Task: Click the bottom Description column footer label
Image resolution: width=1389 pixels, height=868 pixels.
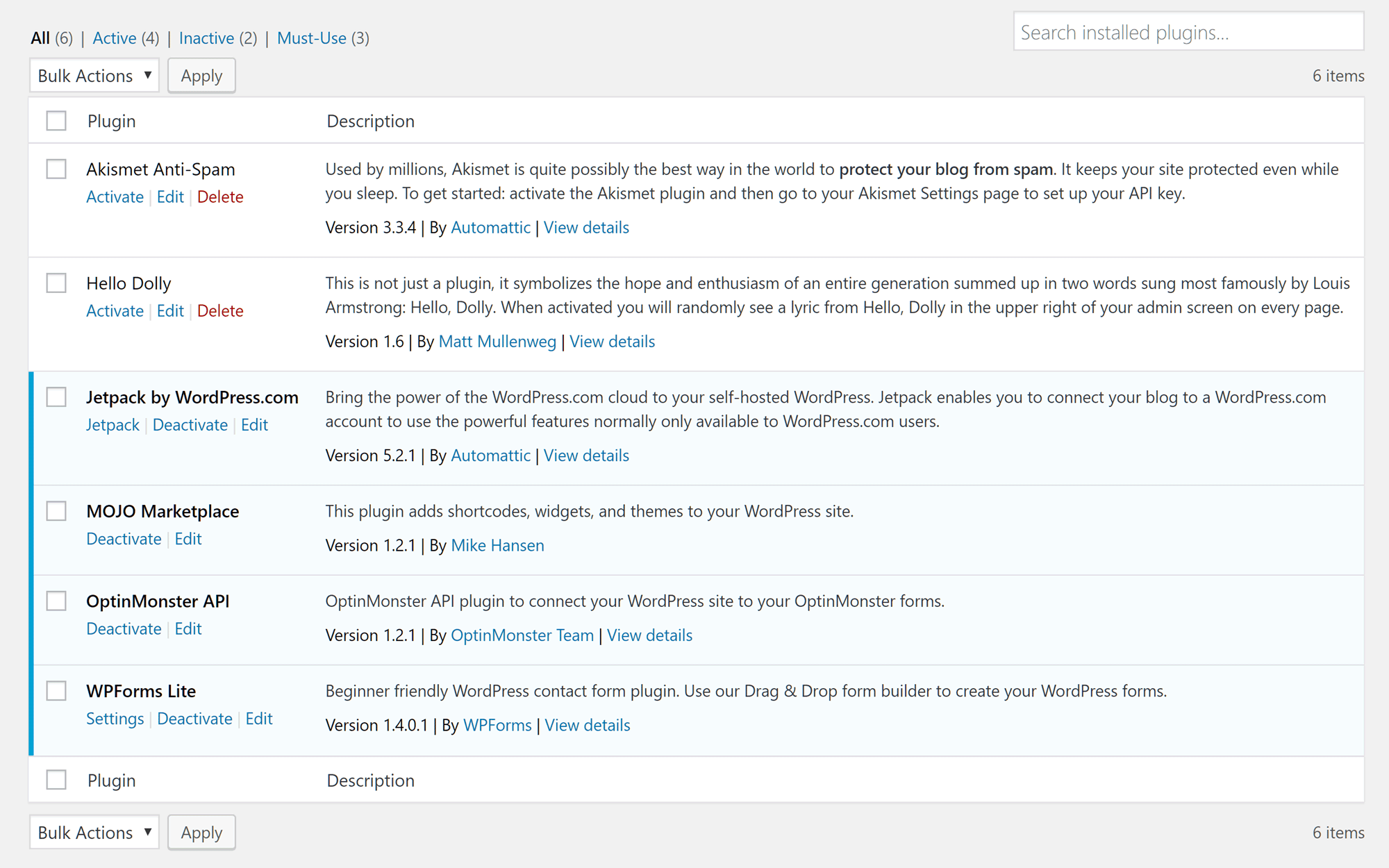Action: [x=370, y=780]
